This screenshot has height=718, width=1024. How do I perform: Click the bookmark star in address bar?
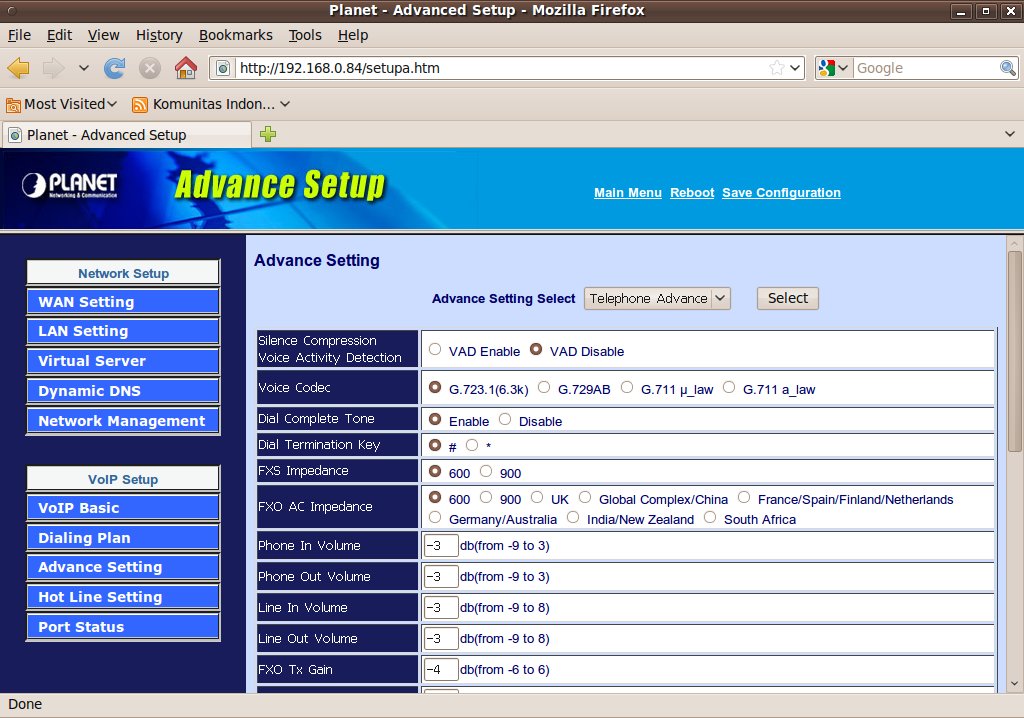click(x=777, y=68)
